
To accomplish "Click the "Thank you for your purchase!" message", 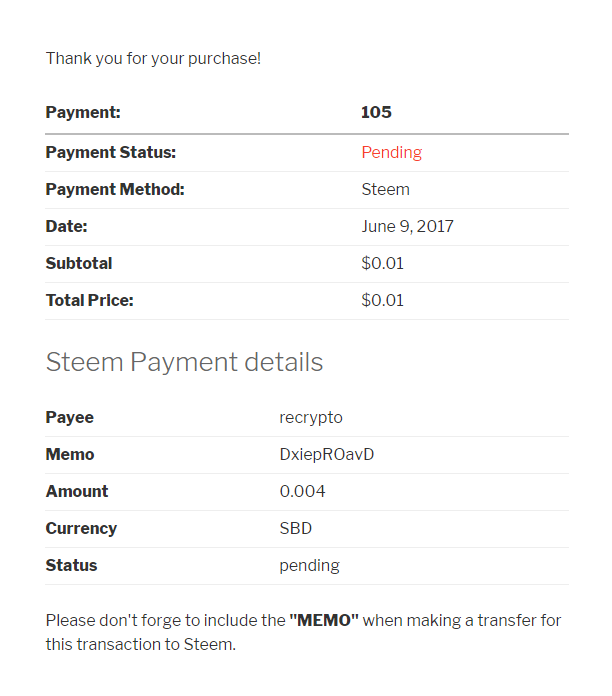I will [153, 58].
